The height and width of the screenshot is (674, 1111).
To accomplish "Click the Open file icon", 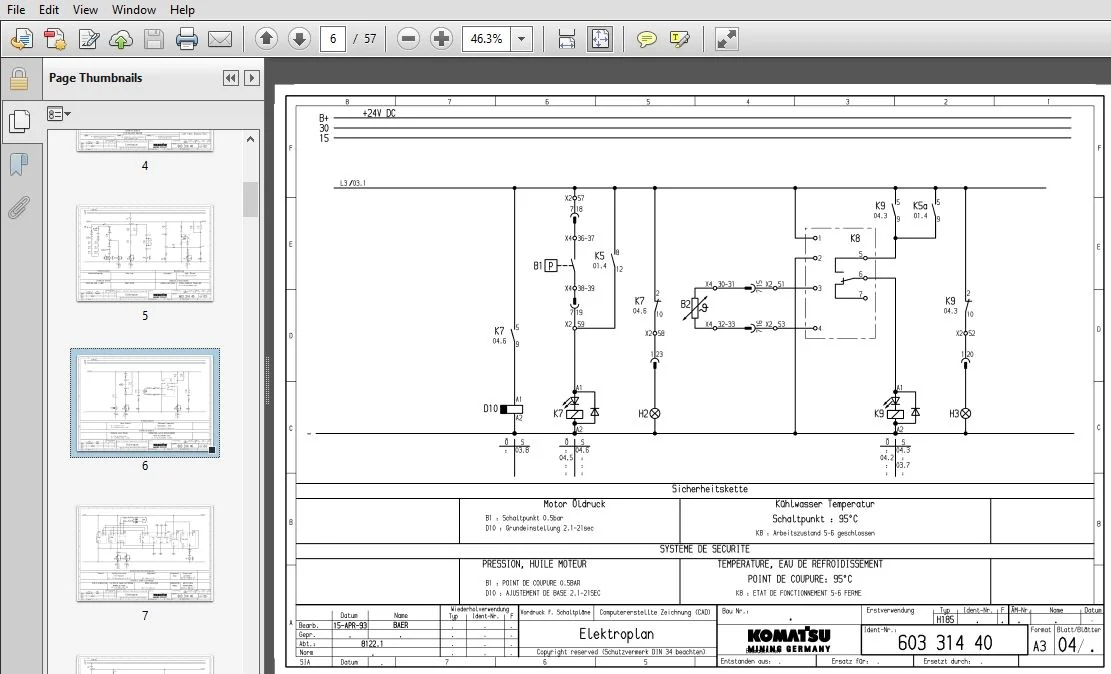I will (x=22, y=39).
